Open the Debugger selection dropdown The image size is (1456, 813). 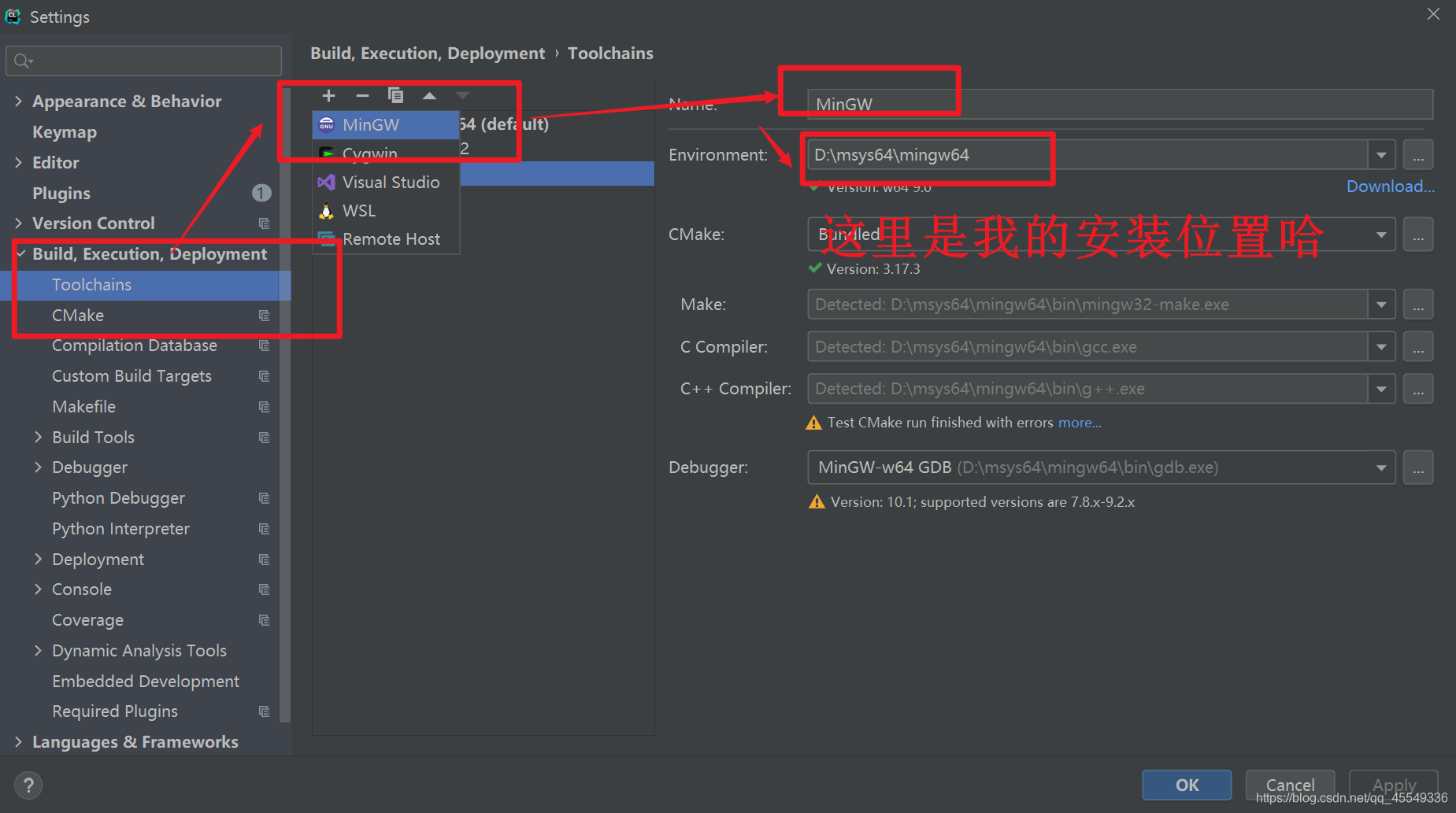click(1381, 467)
